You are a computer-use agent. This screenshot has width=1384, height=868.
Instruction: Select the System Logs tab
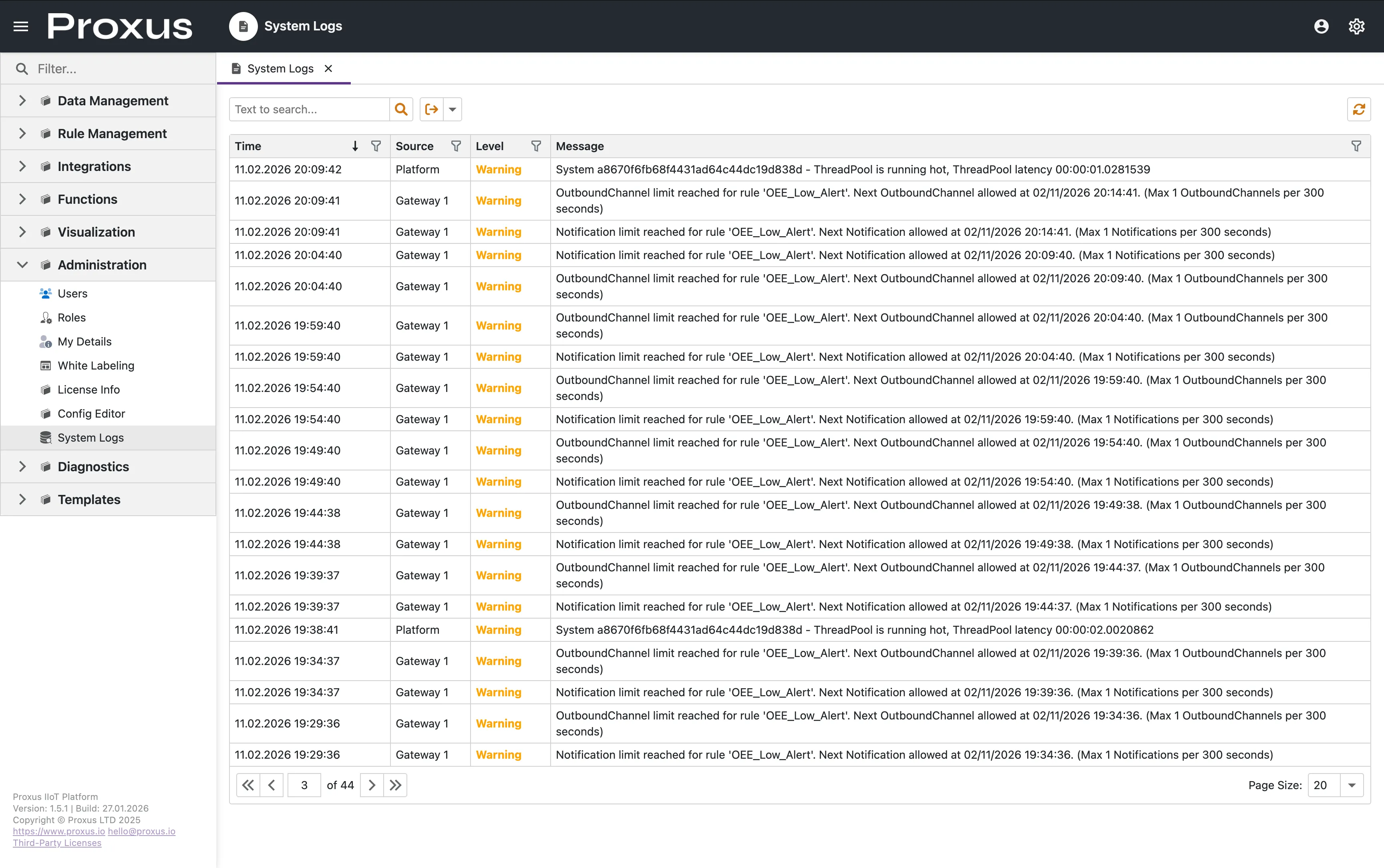tap(280, 68)
